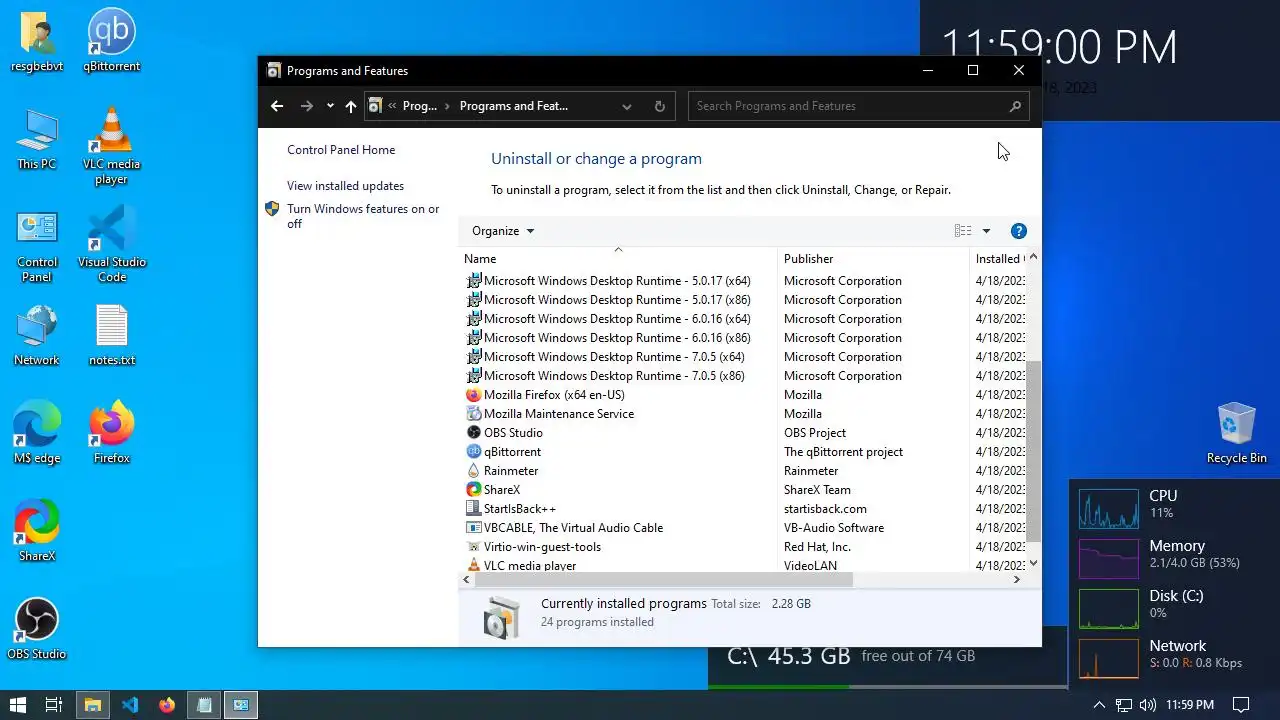Refresh the Programs and Features address bar

(659, 106)
